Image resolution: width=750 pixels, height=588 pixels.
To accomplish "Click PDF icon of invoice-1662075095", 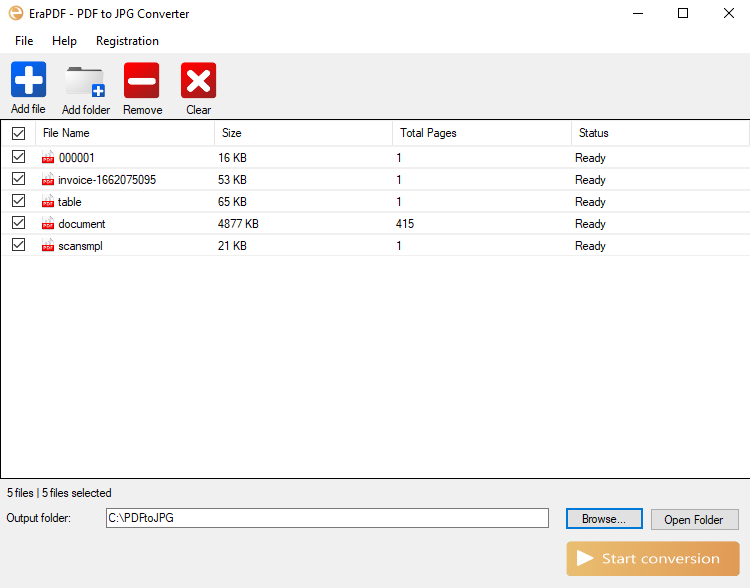I will tap(48, 179).
